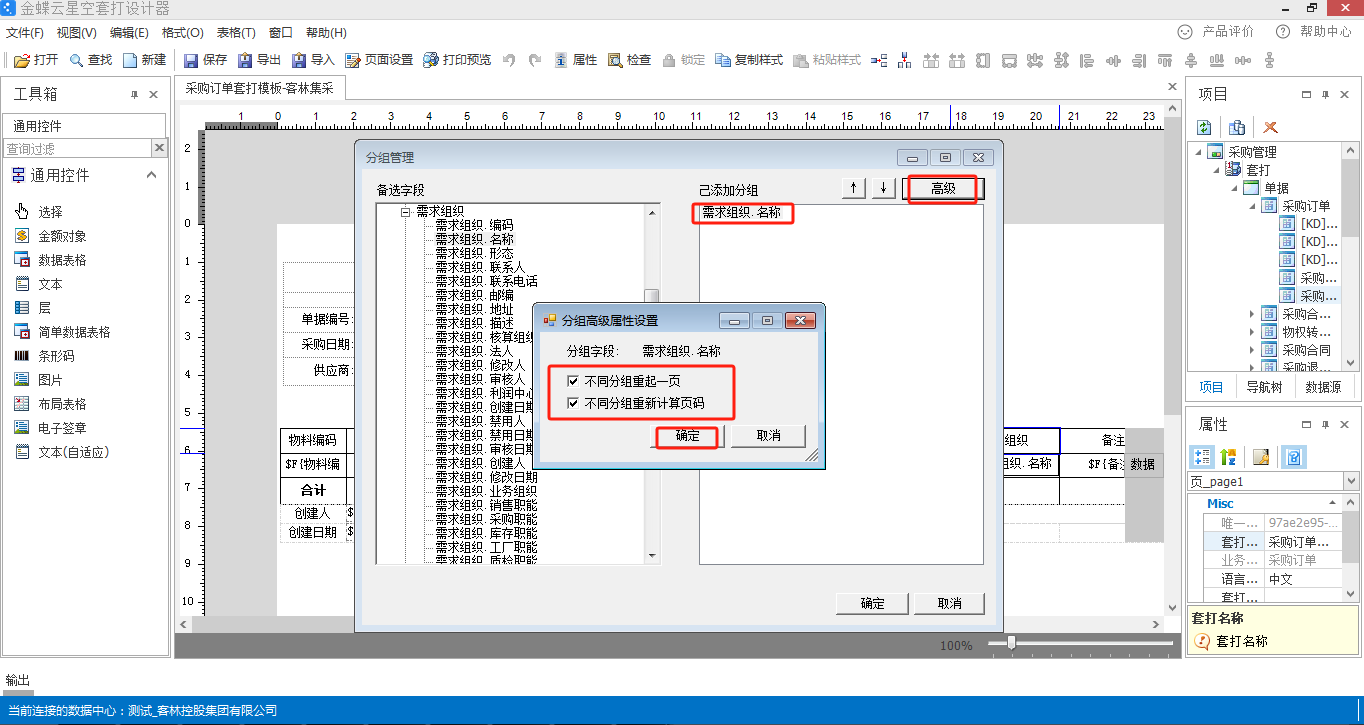Click the 高级 advanced button
This screenshot has width=1364, height=725.
point(943,189)
